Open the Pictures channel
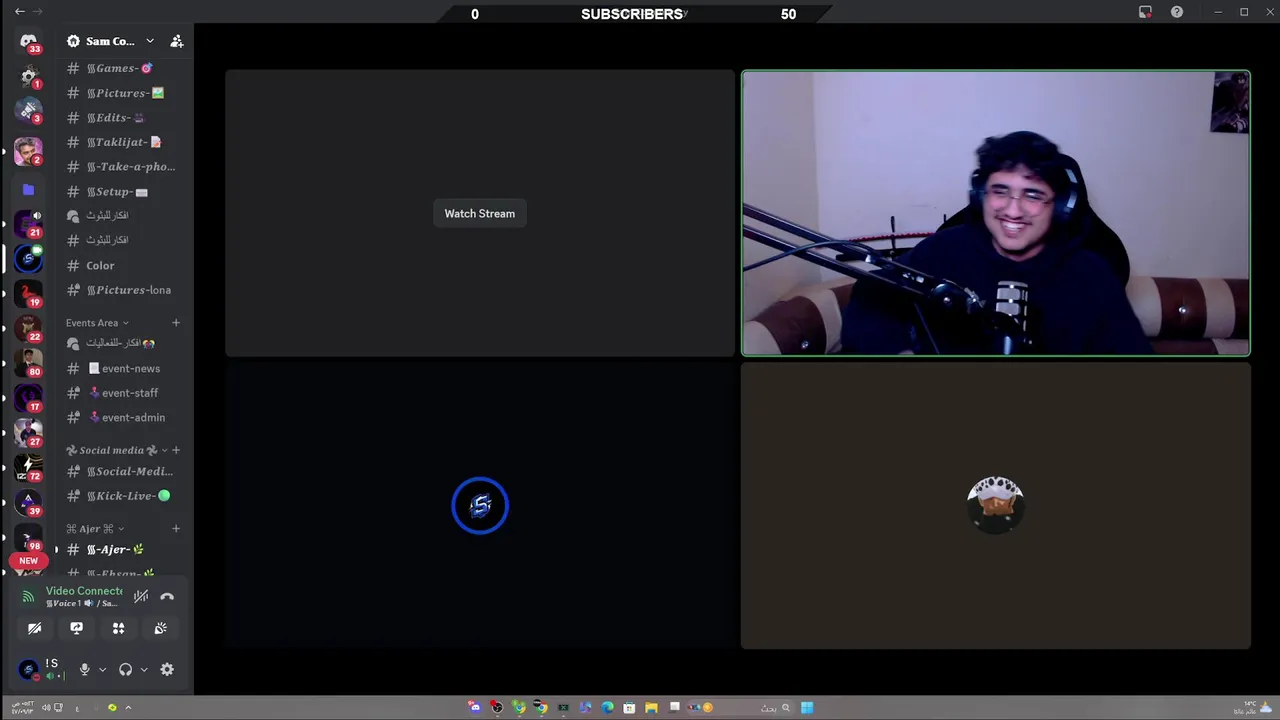The width and height of the screenshot is (1280, 720). [x=119, y=93]
